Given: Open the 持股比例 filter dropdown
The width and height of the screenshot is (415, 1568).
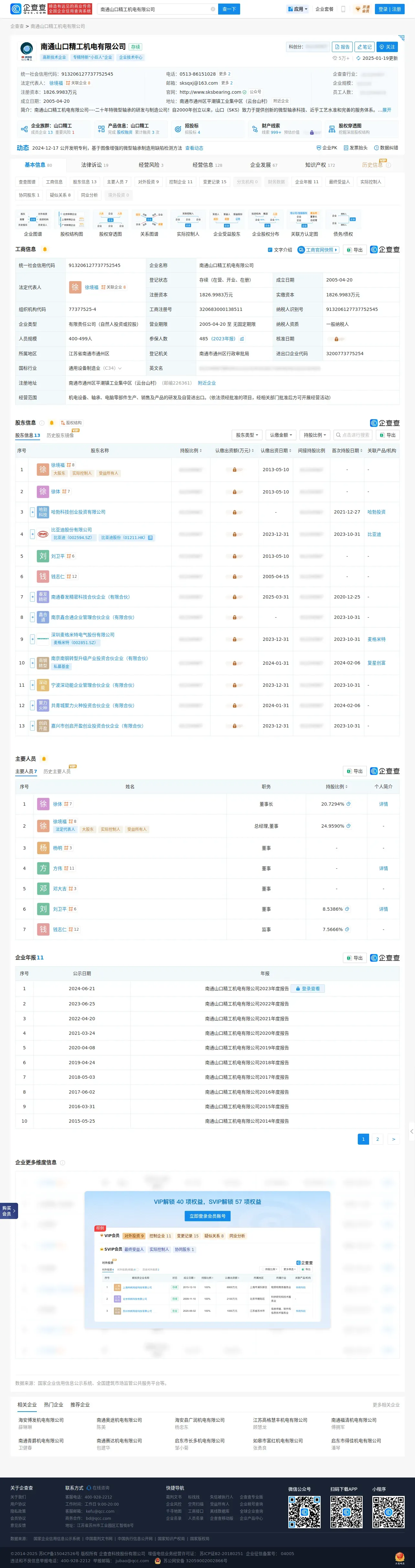Looking at the screenshot, I should (315, 435).
